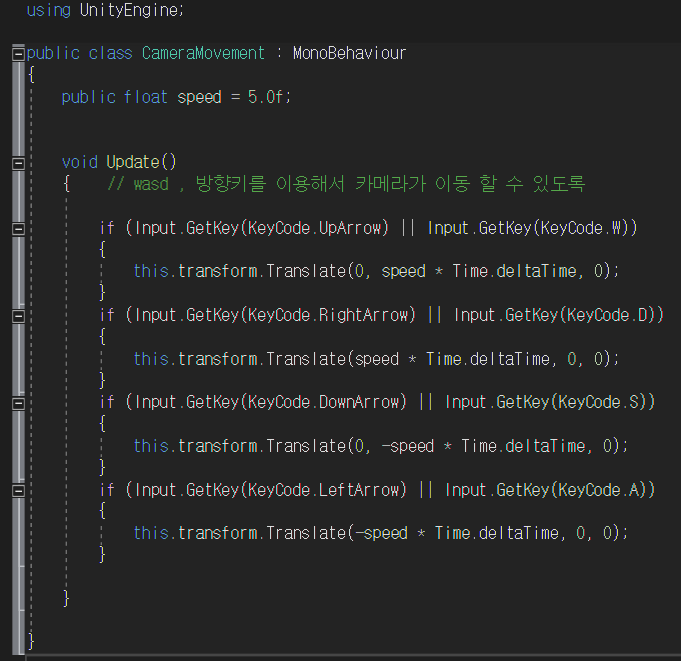Screen dimensions: 681x661
Task: Click the CameraMovement class name
Action: (203, 53)
